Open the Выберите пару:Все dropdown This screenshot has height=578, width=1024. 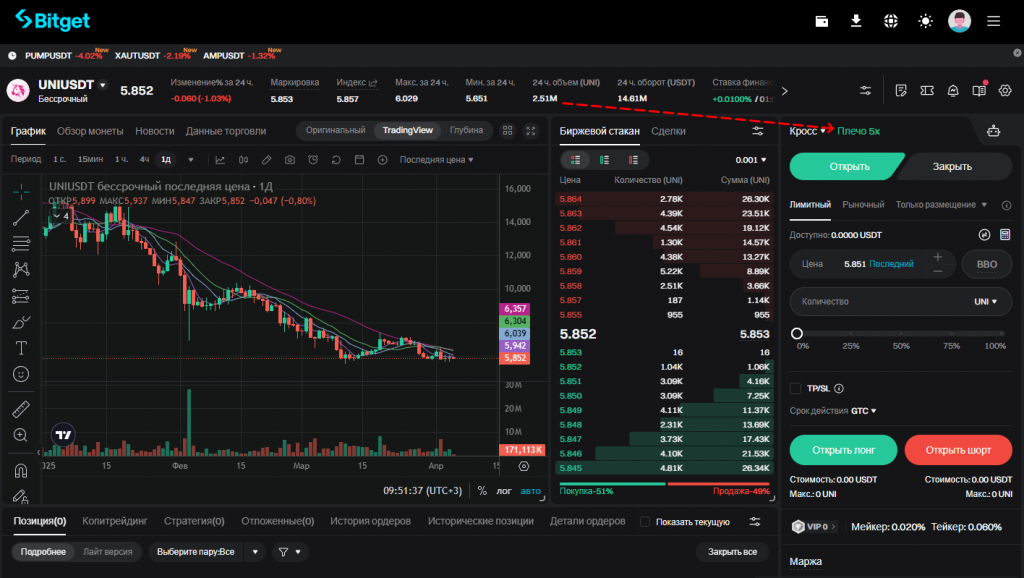206,552
